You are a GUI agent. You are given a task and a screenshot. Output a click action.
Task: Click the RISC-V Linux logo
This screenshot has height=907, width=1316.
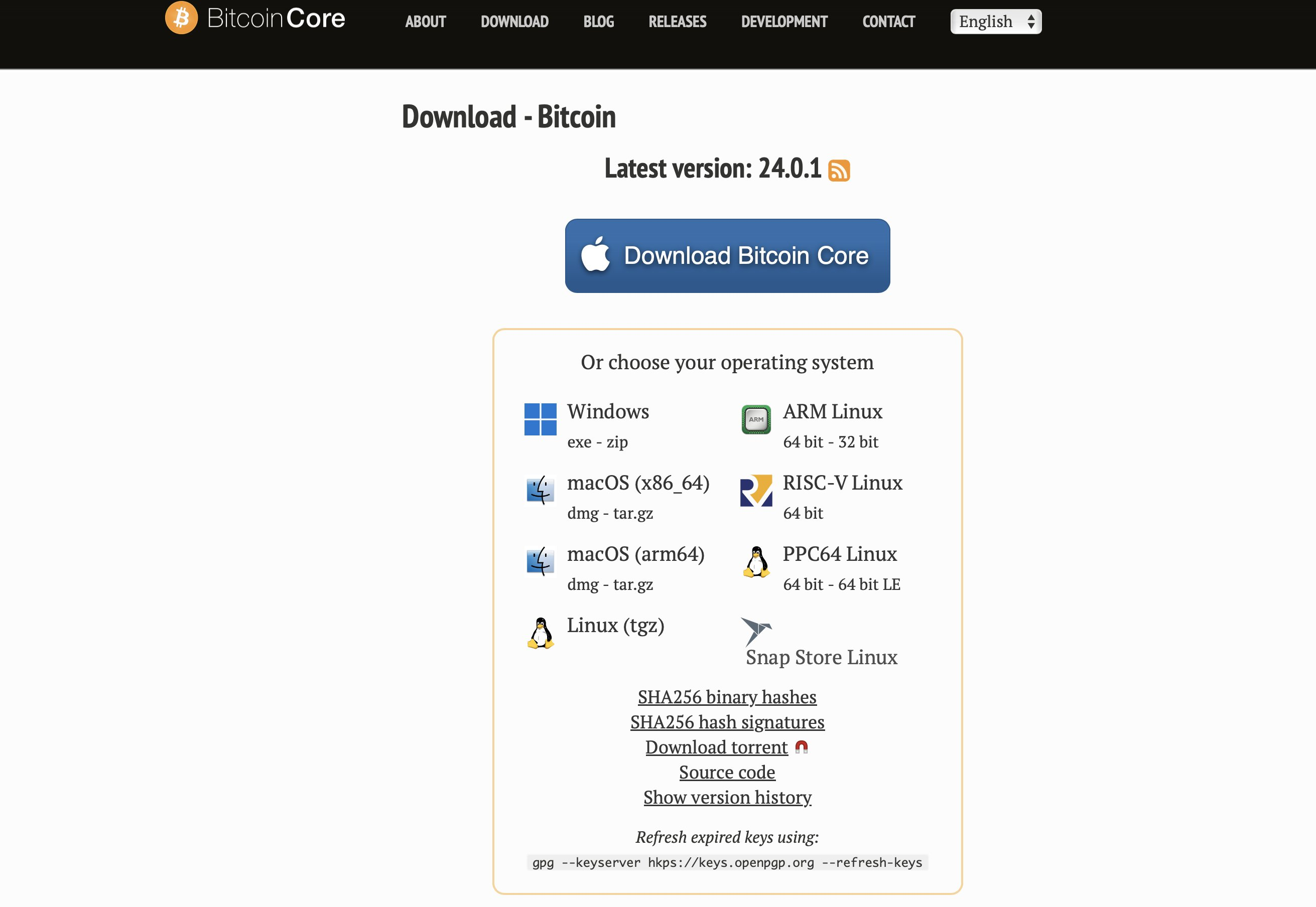click(x=757, y=490)
